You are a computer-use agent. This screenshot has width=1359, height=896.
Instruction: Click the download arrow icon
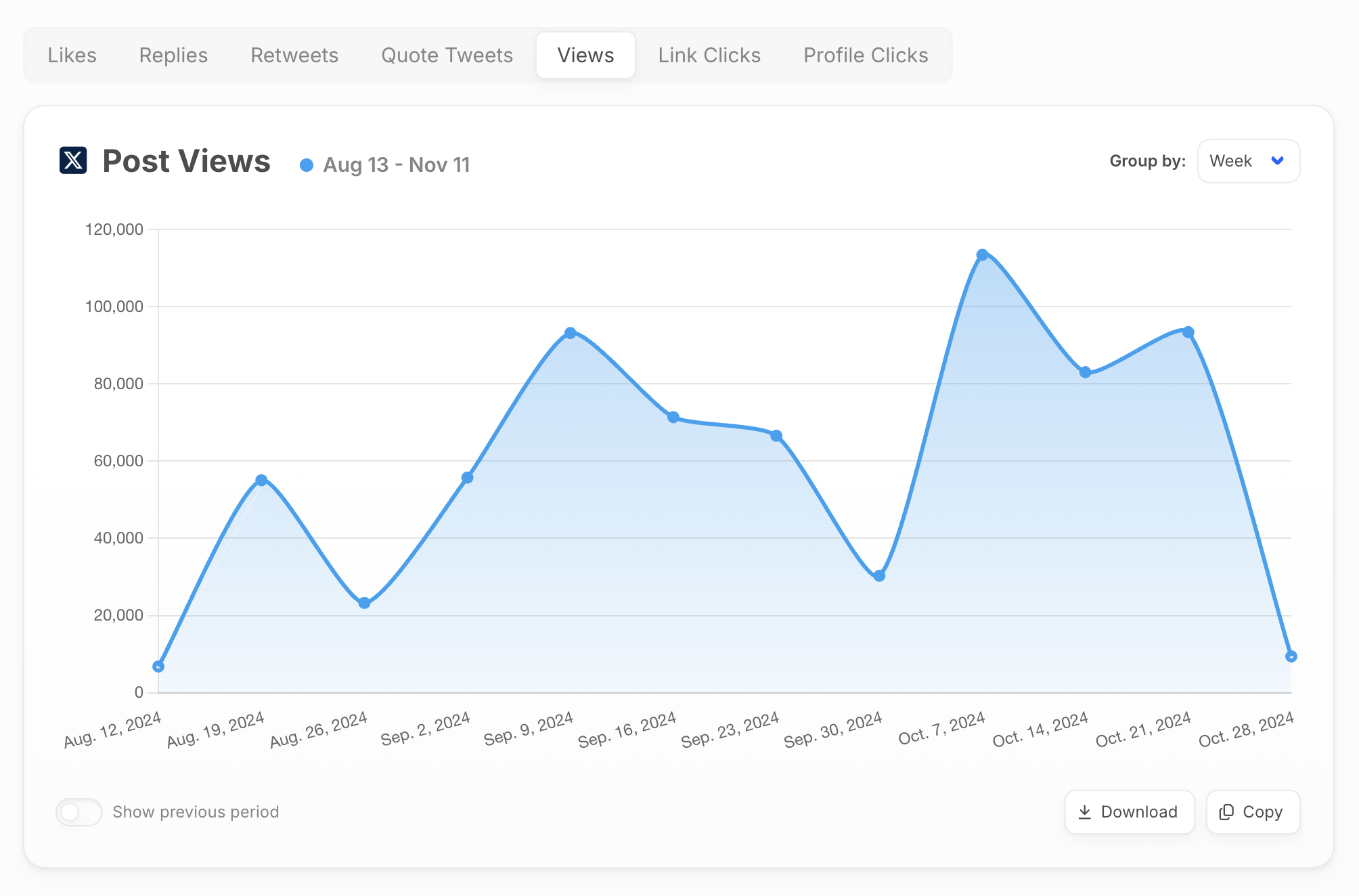[1084, 812]
